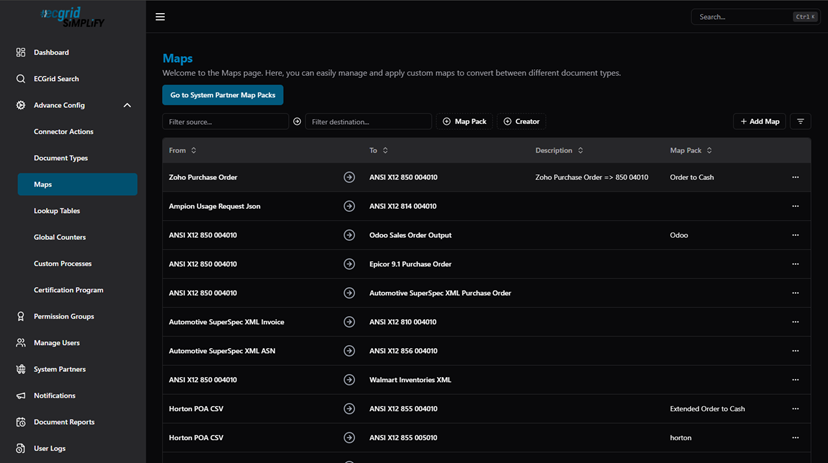Viewport: 828px width, 463px height.
Task: Click the Permission Groups badge icon
Action: click(21, 316)
